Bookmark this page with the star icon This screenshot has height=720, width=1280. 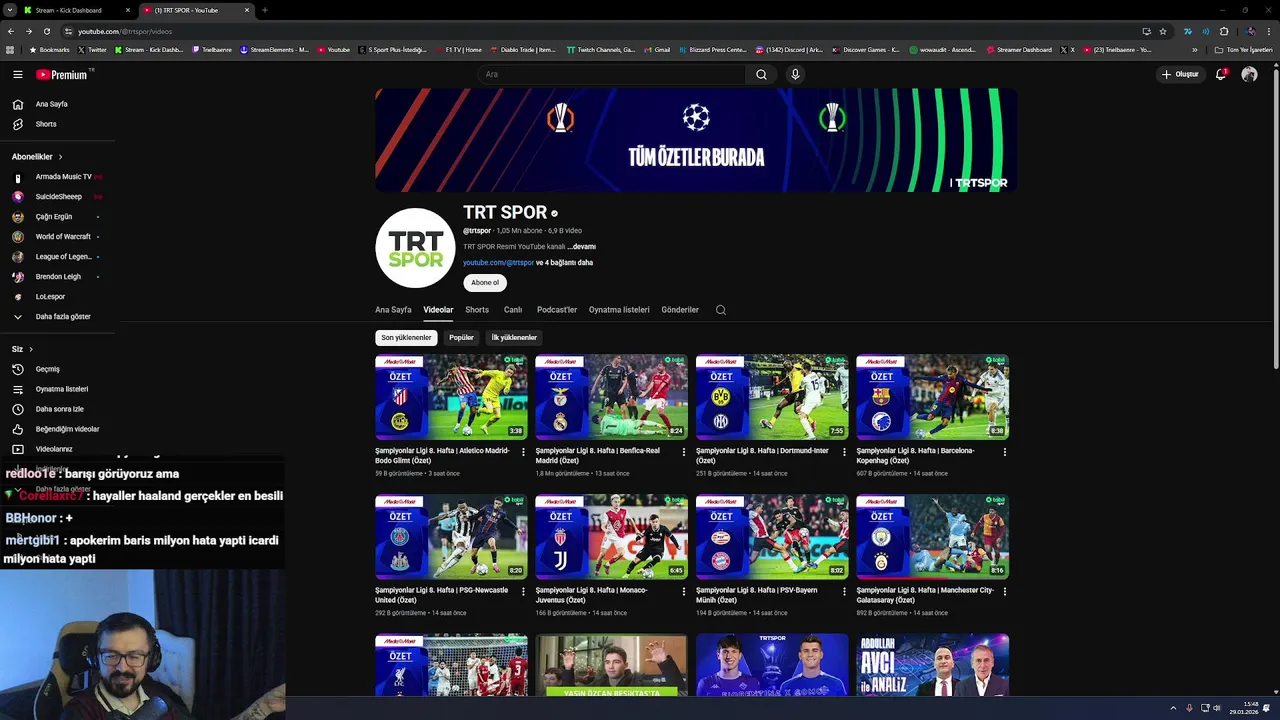pos(1163,31)
